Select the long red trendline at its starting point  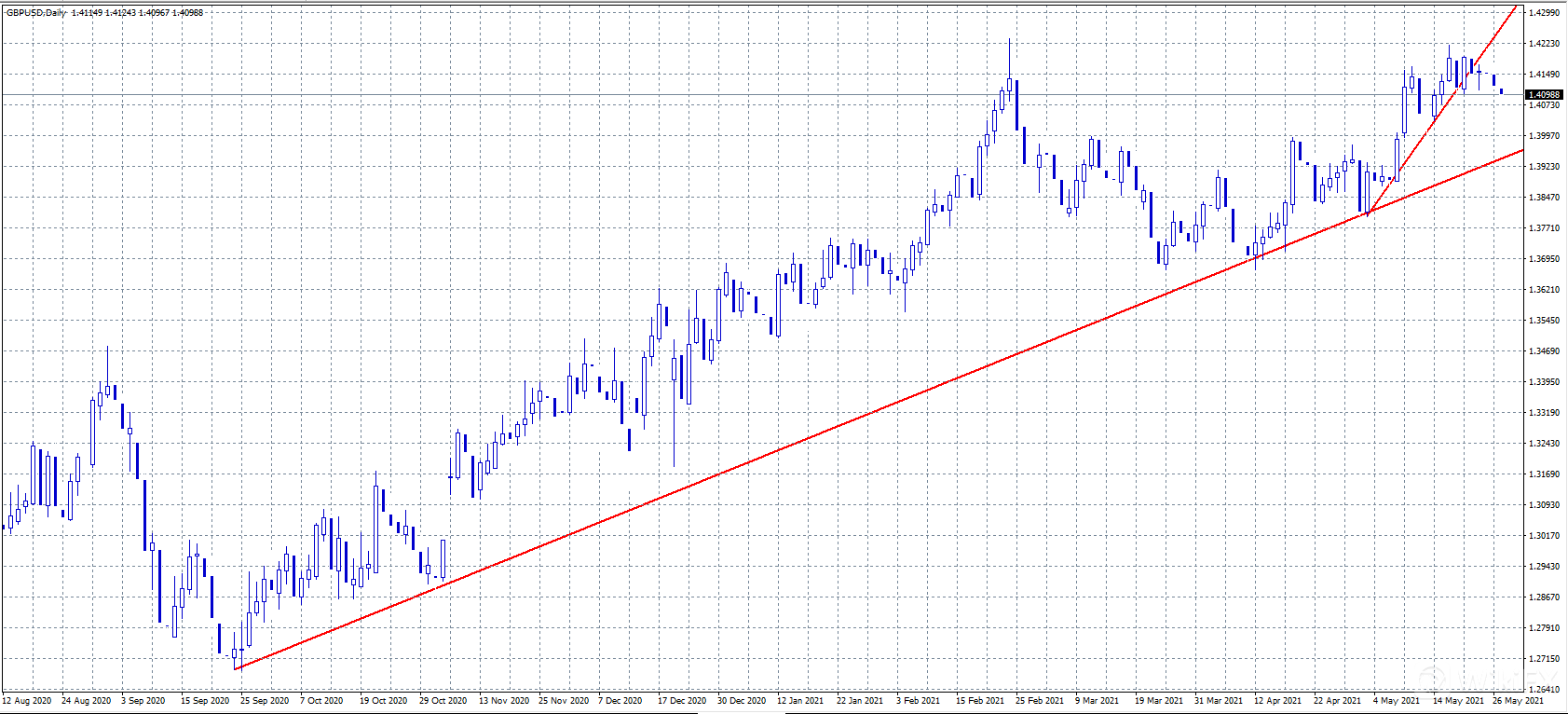click(237, 668)
